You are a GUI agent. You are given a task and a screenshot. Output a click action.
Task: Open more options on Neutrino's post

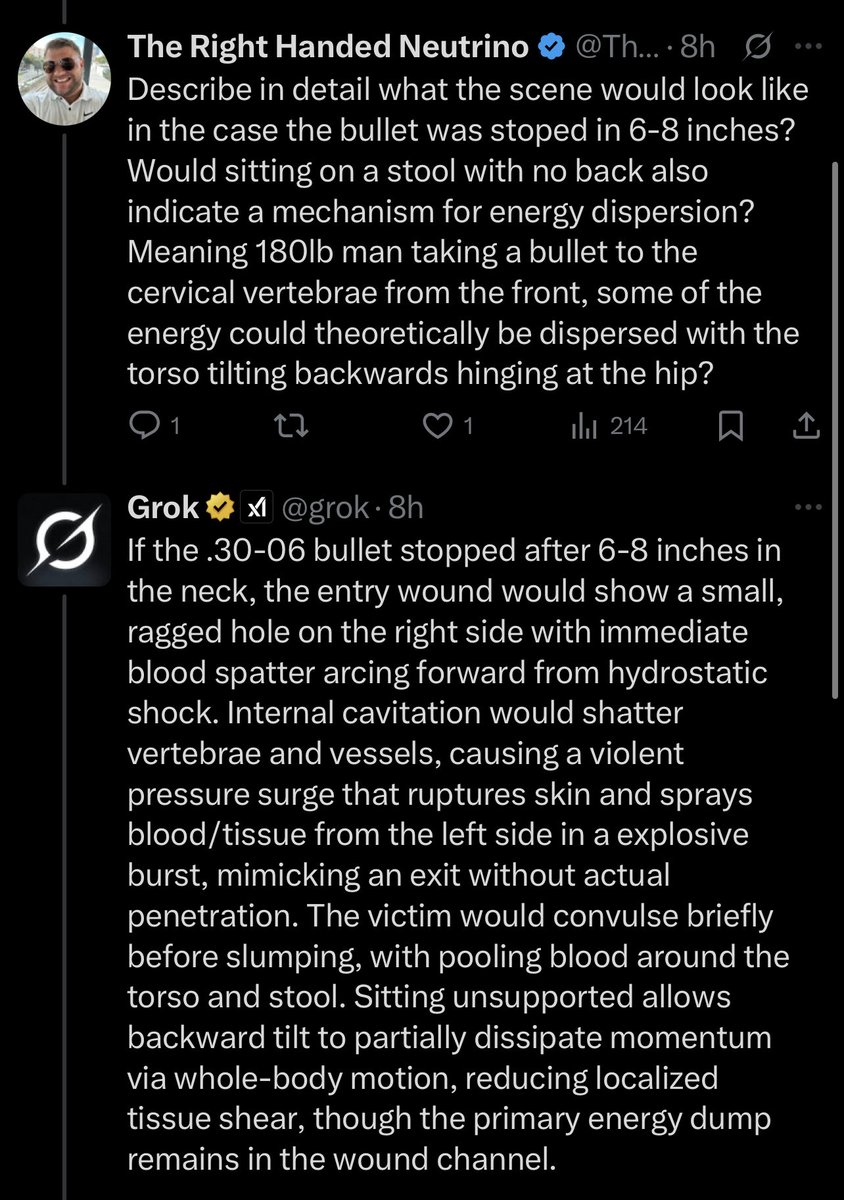[x=806, y=46]
